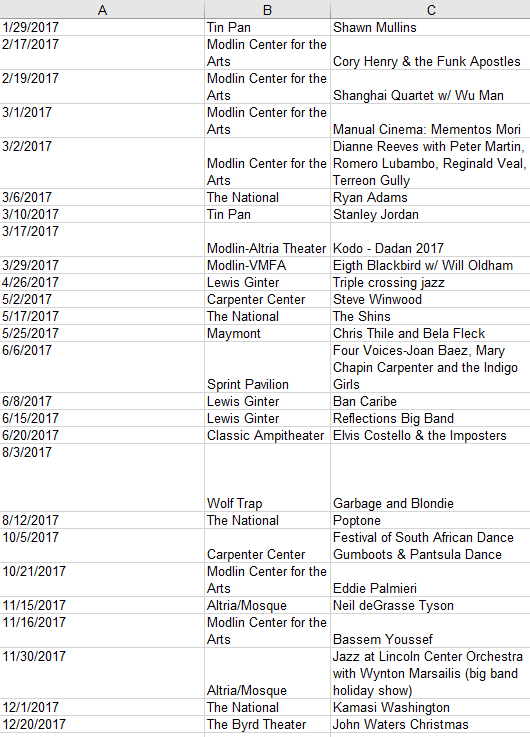Click the Ryan Adams cell
This screenshot has width=530, height=737.
pos(430,197)
